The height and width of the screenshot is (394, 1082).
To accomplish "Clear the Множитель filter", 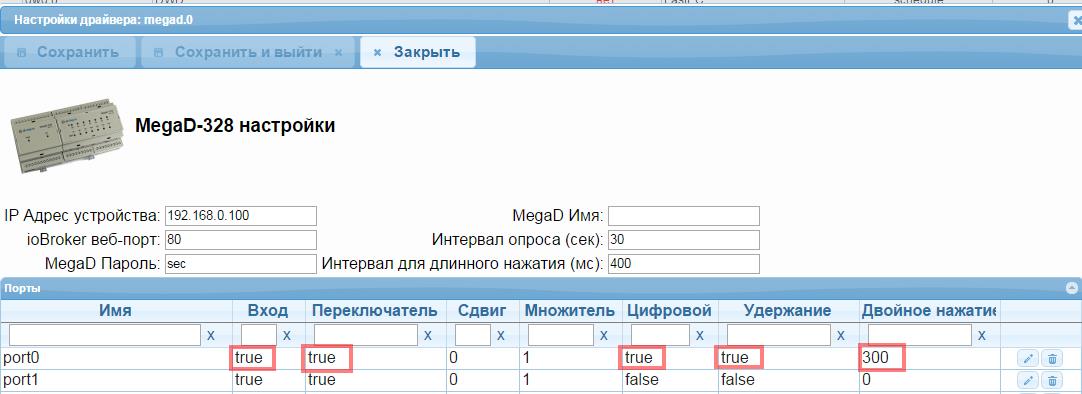I will click(604, 335).
